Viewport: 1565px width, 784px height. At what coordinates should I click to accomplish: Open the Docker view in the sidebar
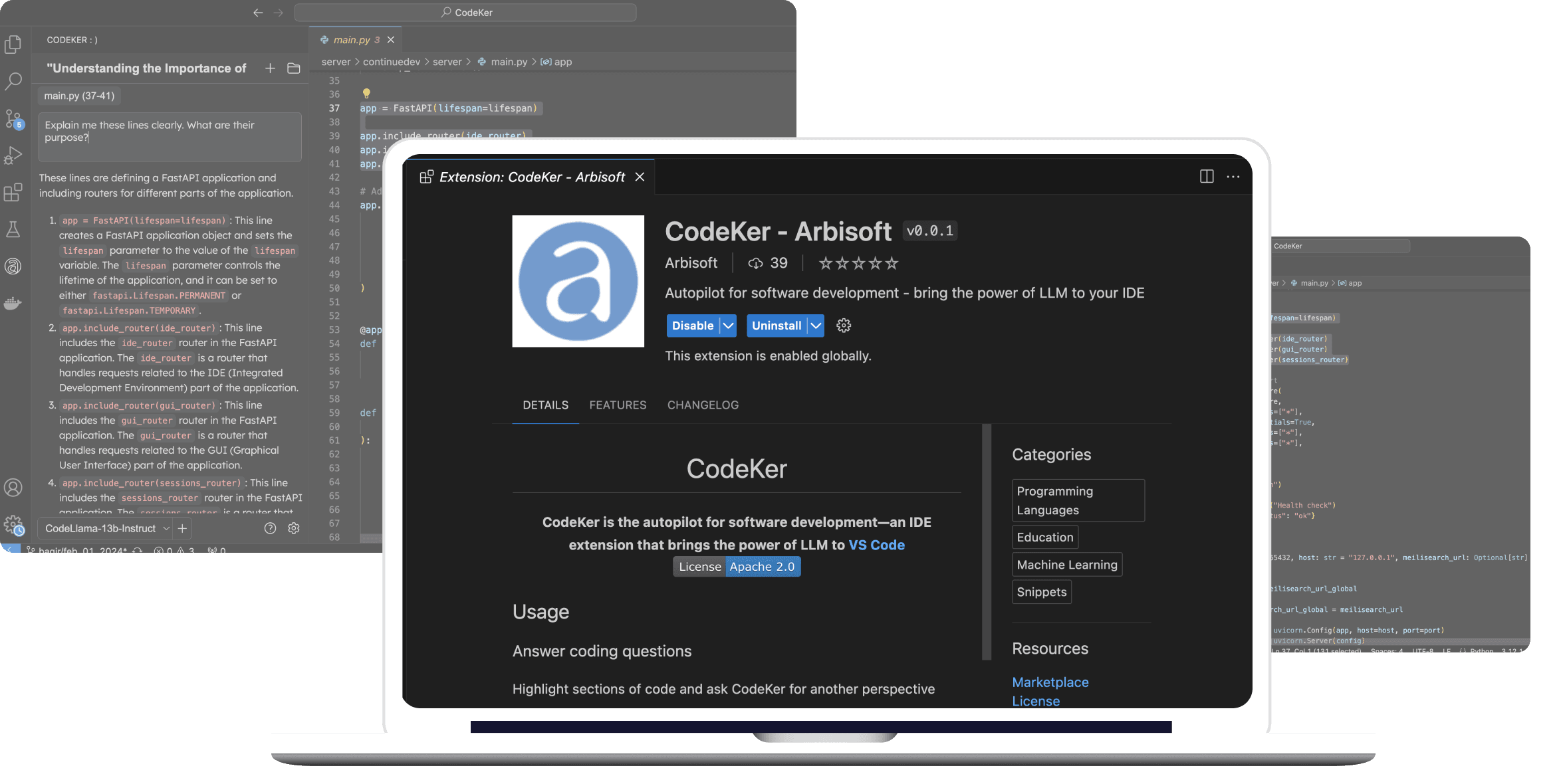point(14,304)
